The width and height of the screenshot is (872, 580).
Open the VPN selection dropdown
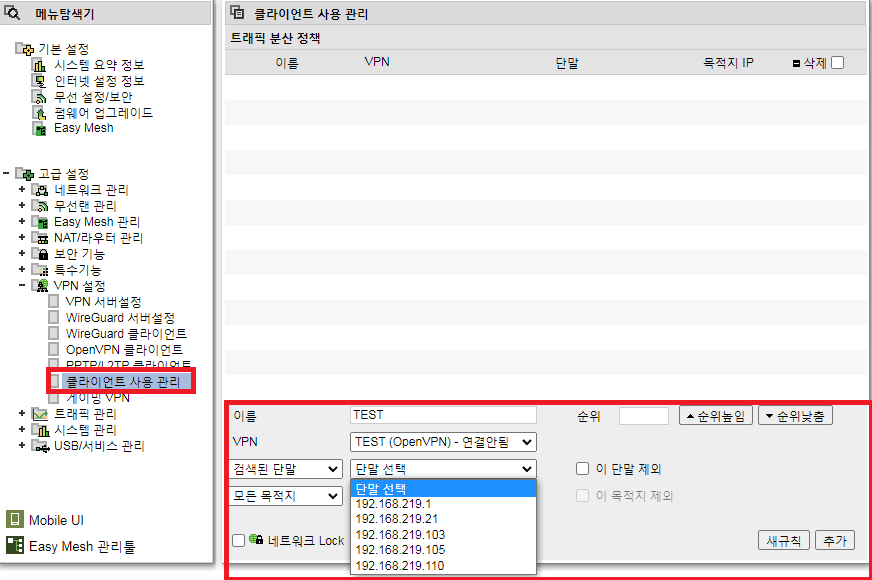point(443,442)
